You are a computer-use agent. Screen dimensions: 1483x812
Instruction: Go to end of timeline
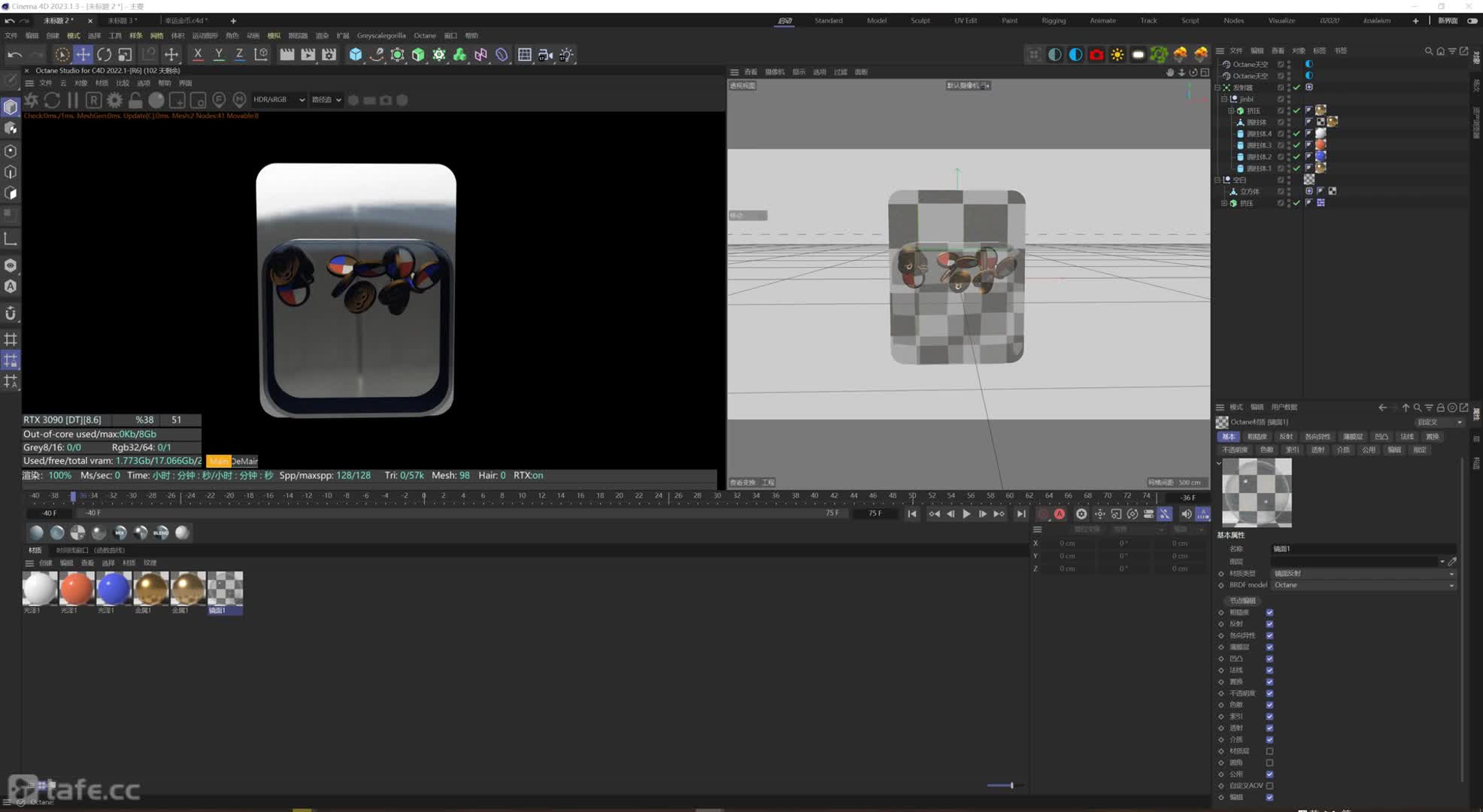(1021, 514)
